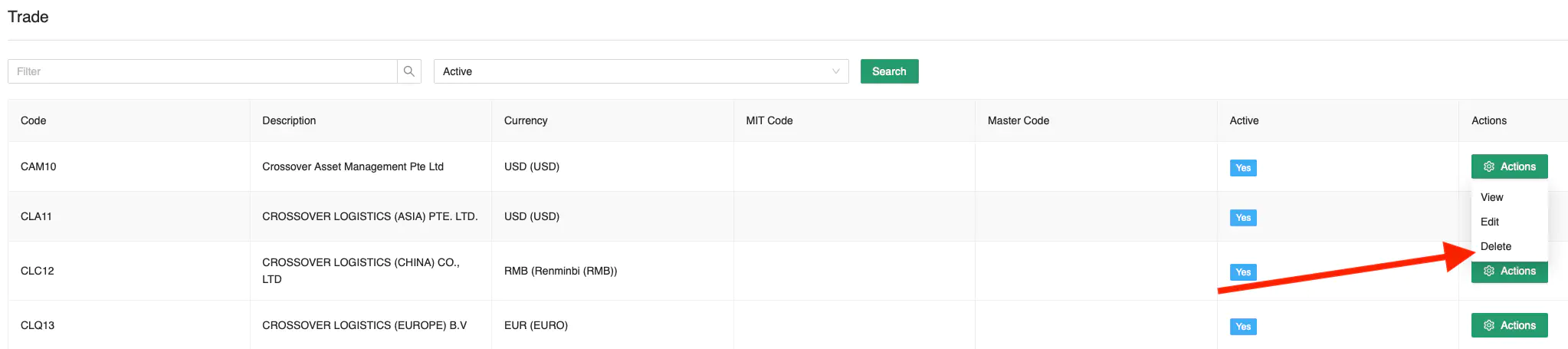Viewport: 1568px width, 349px height.
Task: Select the CLA11 code cell
Action: 36,216
